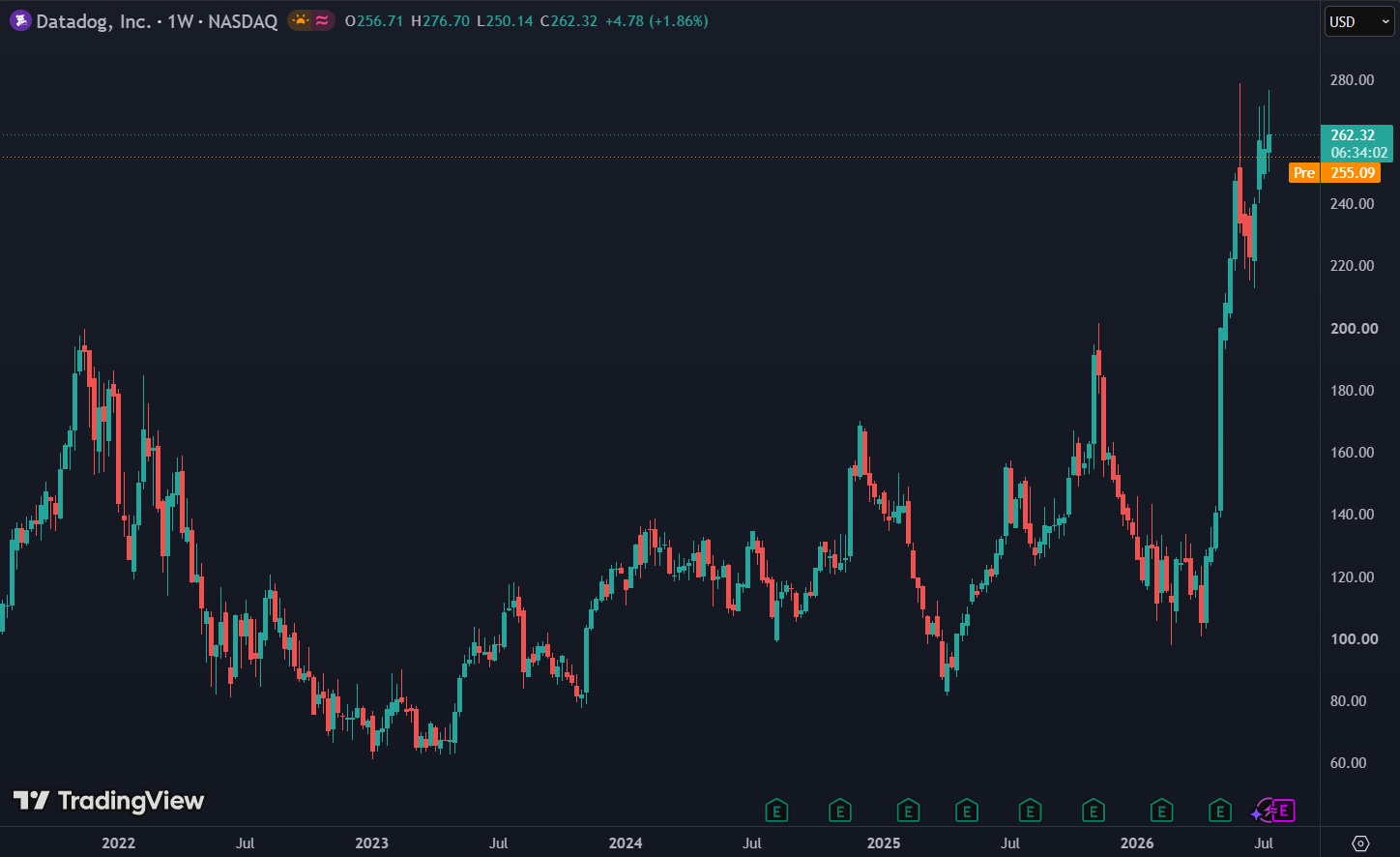Screen dimensions: 1400x857
Task: Open earnings E marker just after Jul 2025
Action: coord(1031,811)
